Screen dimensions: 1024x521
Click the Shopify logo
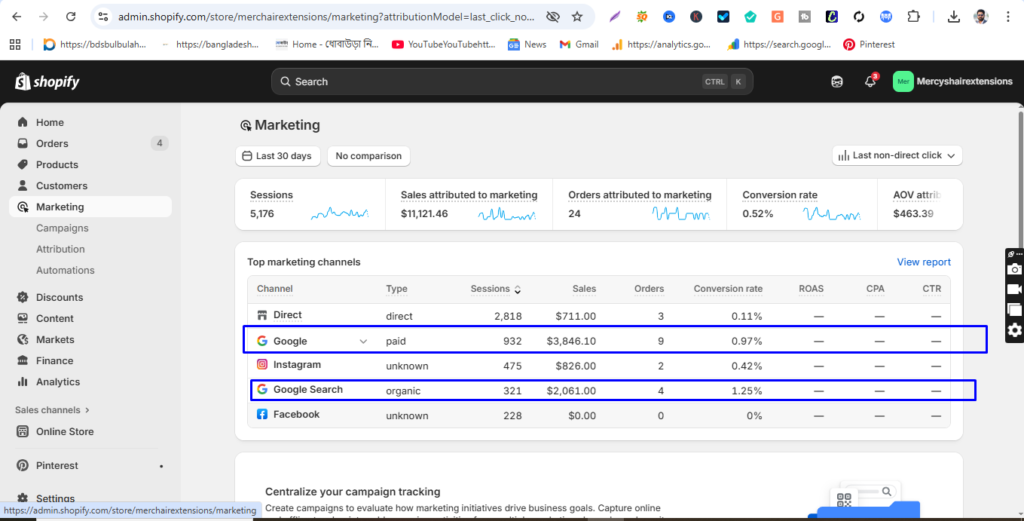pos(47,82)
